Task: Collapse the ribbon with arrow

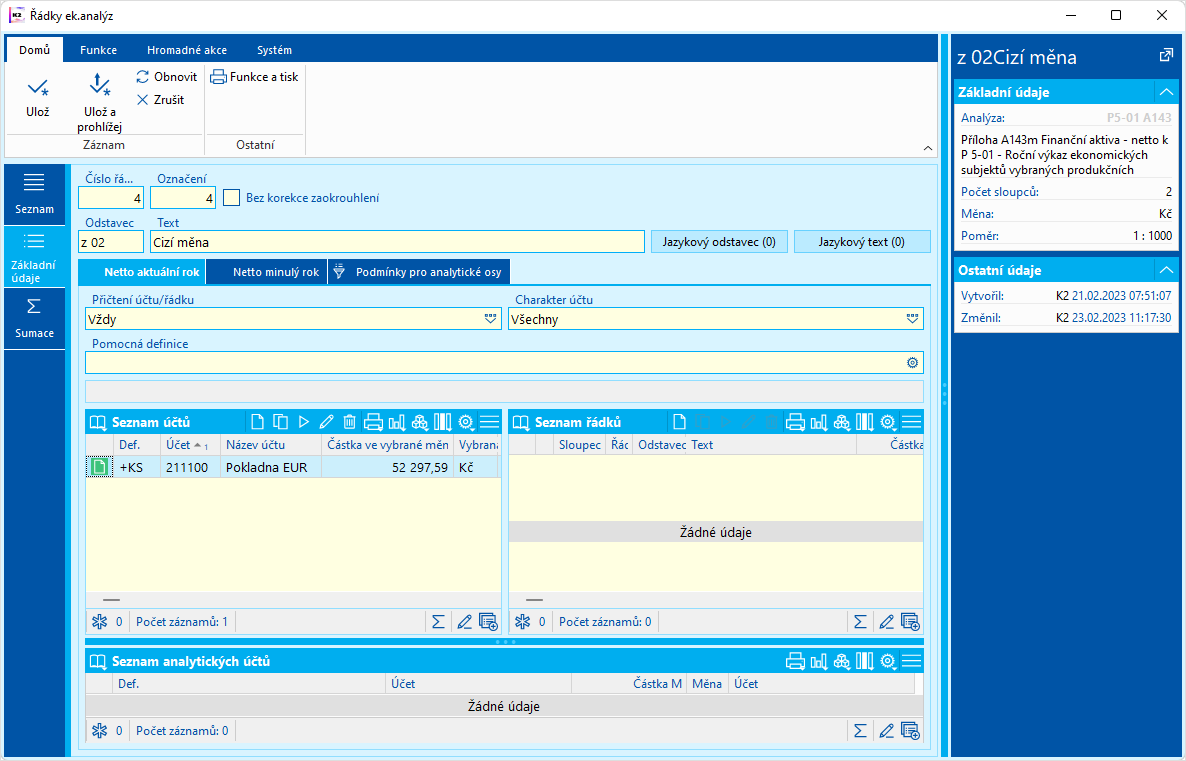Action: coord(928,148)
